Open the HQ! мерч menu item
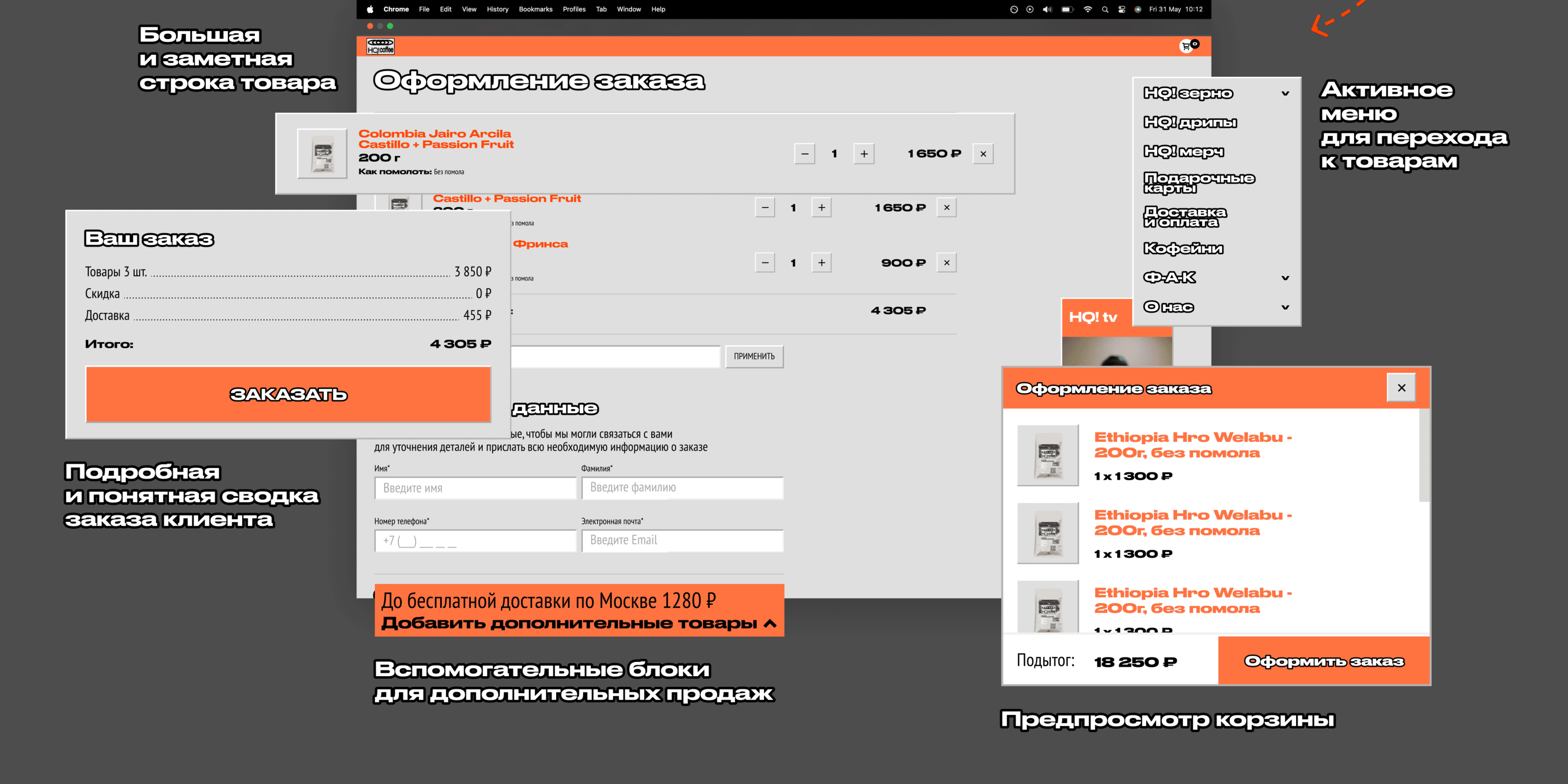 point(1183,151)
